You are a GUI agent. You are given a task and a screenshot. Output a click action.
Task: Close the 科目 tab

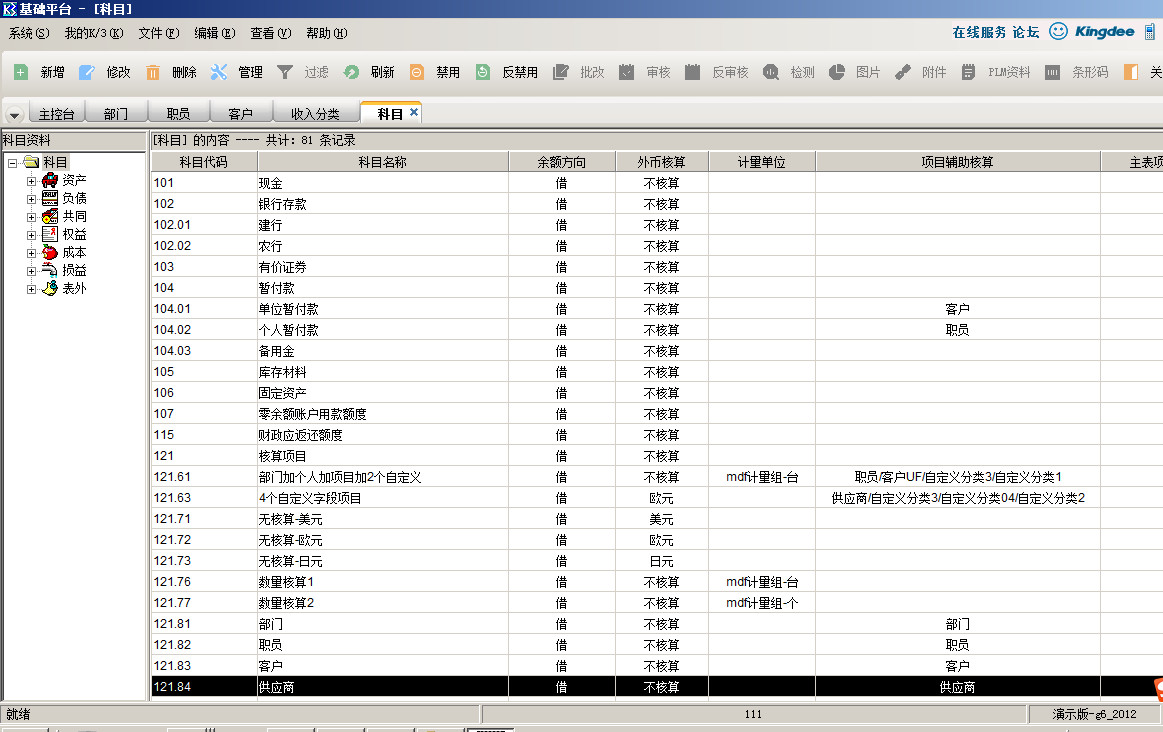click(414, 113)
